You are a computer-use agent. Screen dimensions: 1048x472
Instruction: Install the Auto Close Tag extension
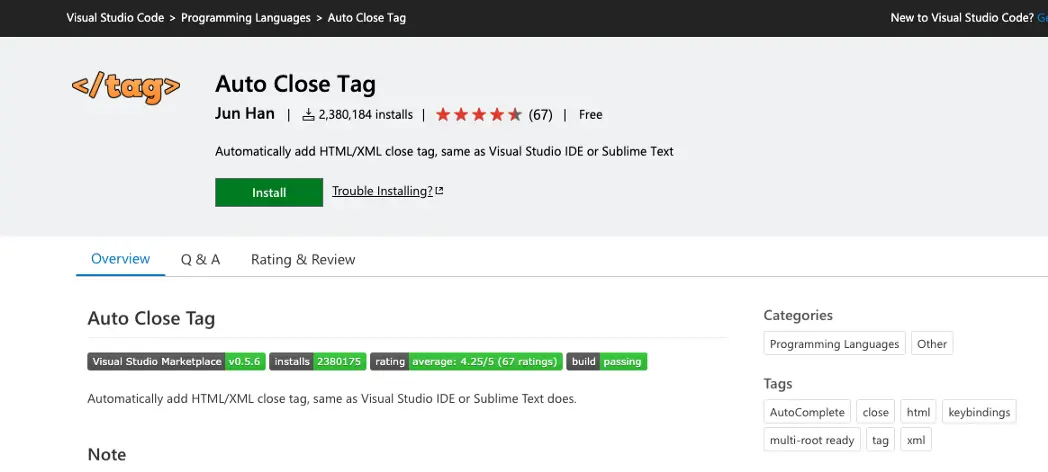(269, 193)
